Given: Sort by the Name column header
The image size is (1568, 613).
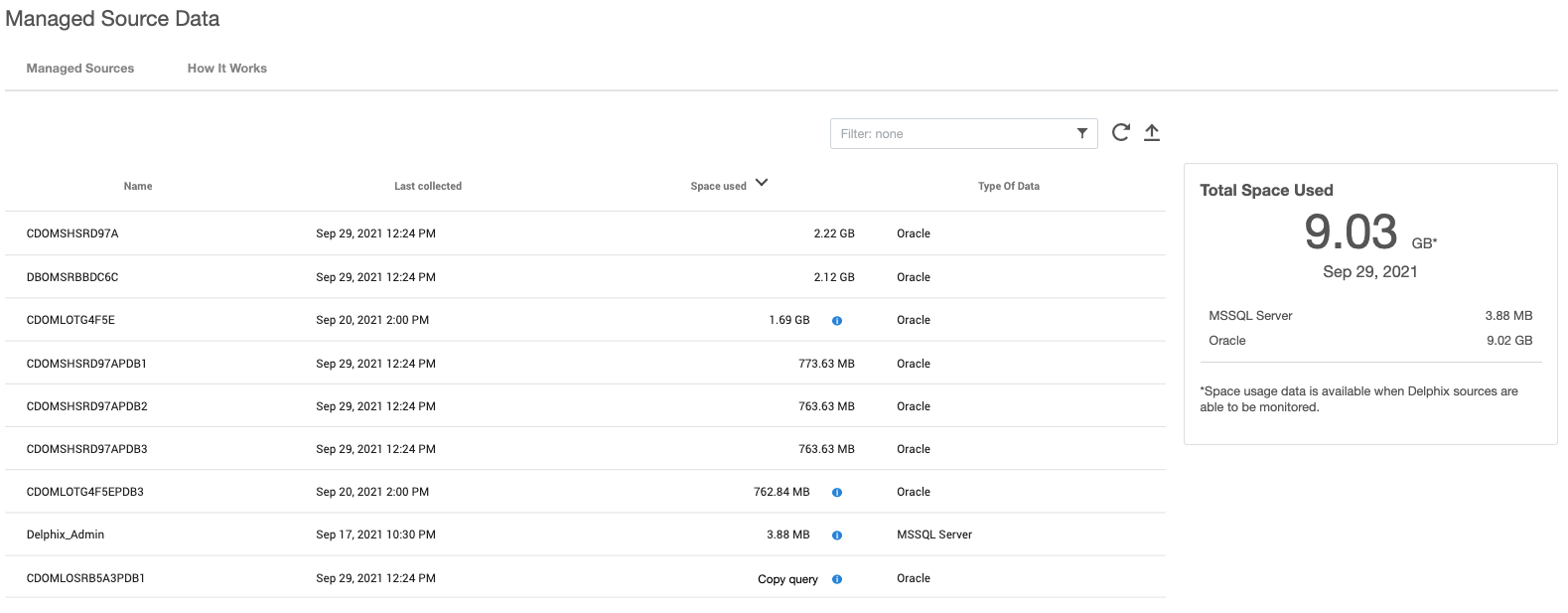Looking at the screenshot, I should click(x=138, y=187).
